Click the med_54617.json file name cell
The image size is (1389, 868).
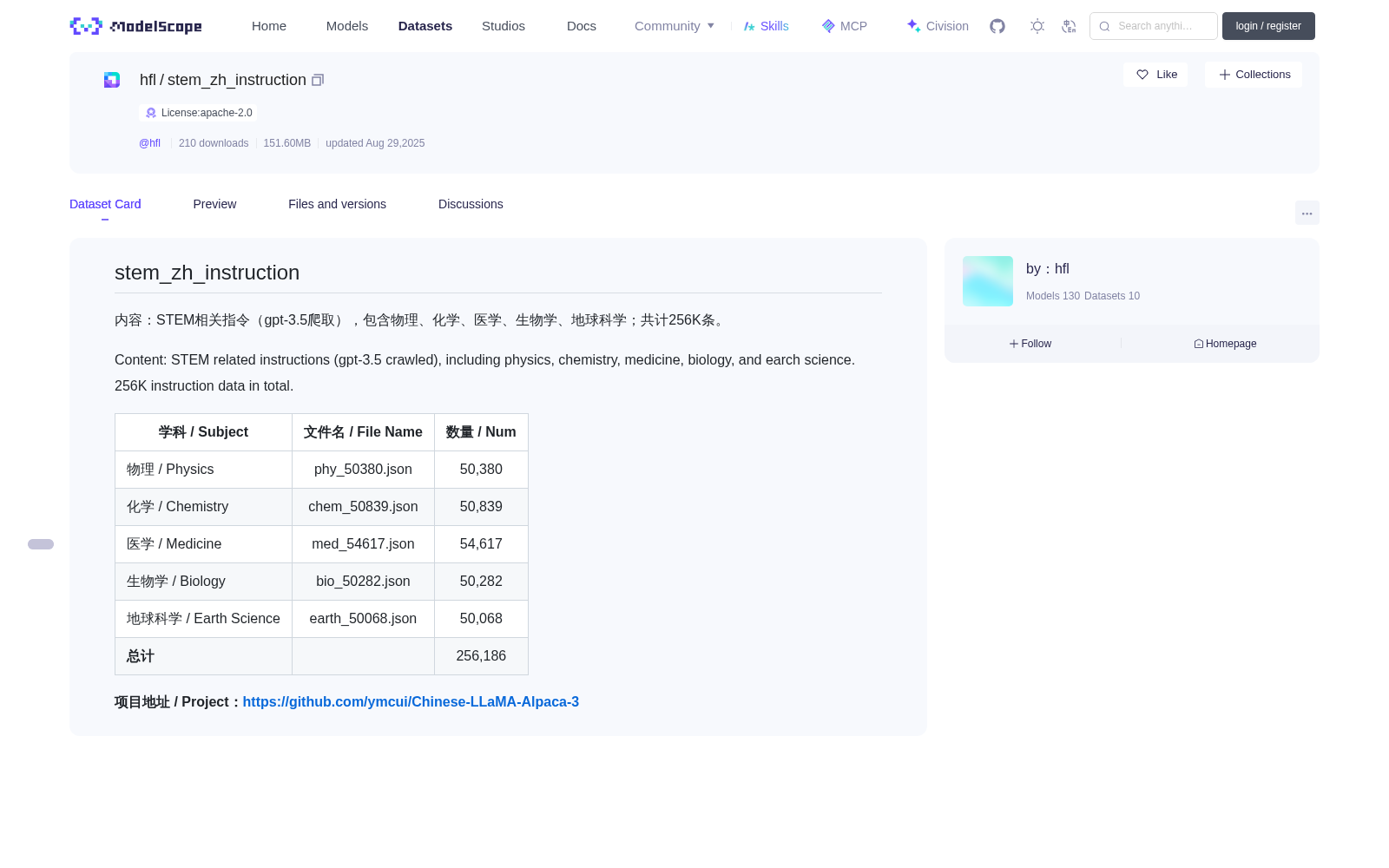click(x=363, y=544)
